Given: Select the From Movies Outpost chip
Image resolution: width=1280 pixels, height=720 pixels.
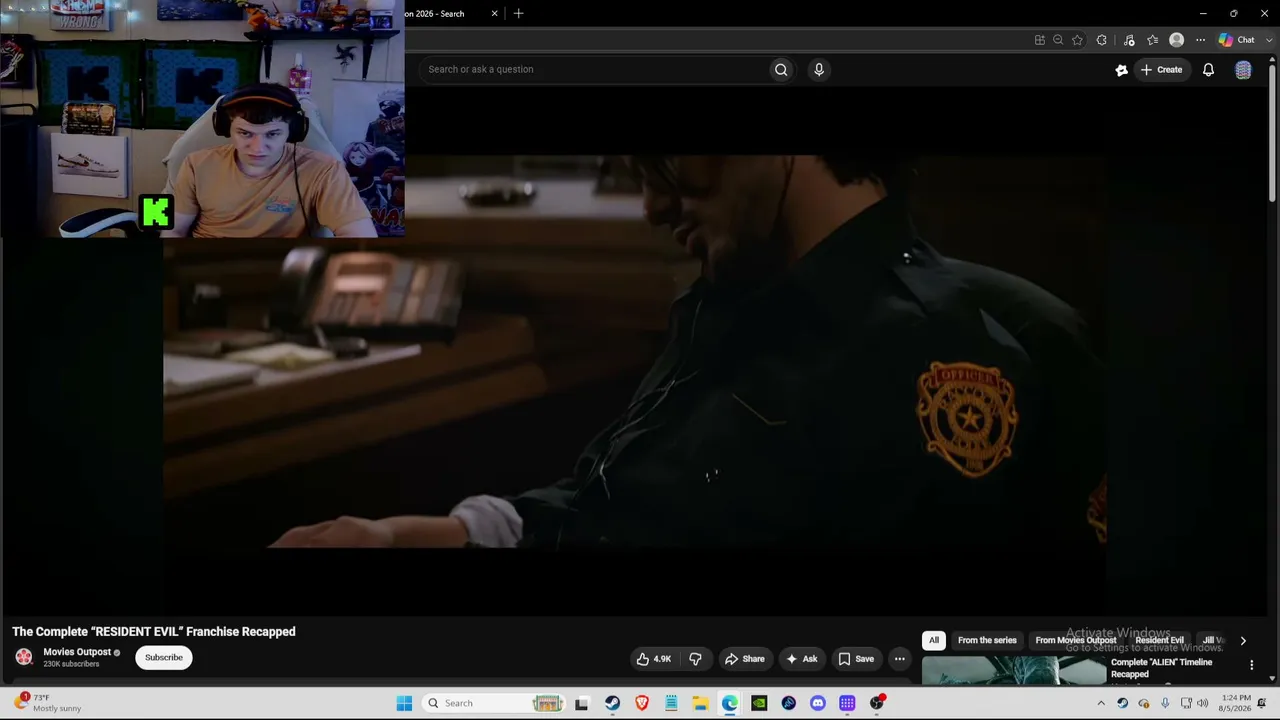Looking at the screenshot, I should [1076, 640].
